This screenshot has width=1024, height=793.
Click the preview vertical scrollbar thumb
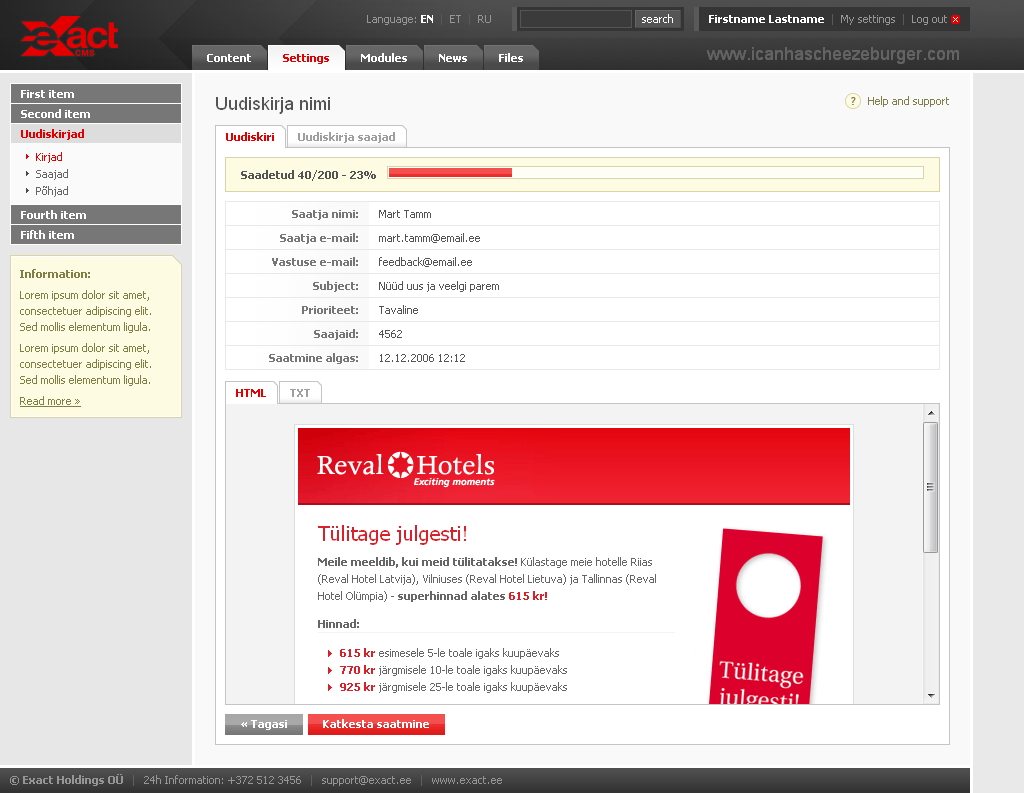(x=931, y=487)
